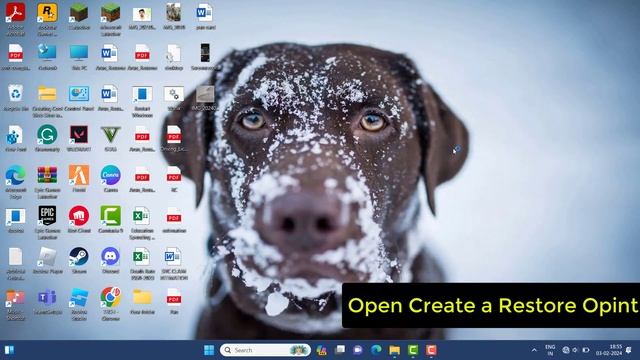The width and height of the screenshot is (640, 360).
Task: Open the Teams Chat taskbar icon
Action: tap(358, 350)
